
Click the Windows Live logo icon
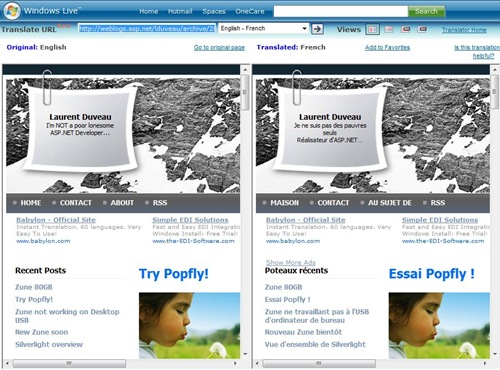tap(12, 10)
